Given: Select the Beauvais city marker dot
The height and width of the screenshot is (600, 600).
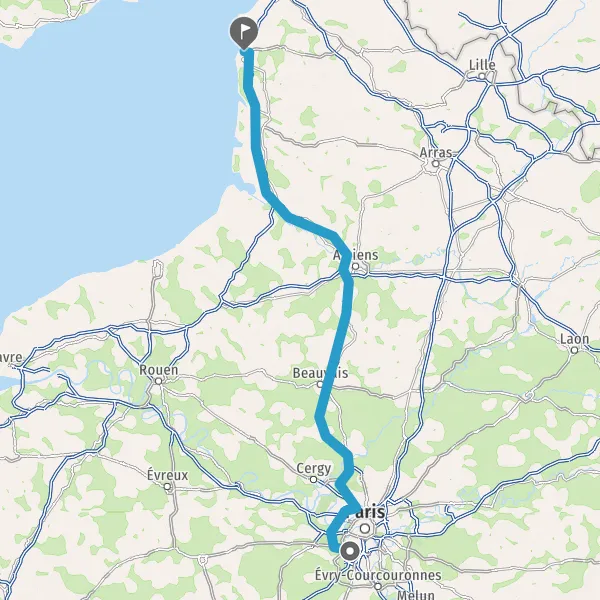Looking at the screenshot, I should (x=320, y=384).
